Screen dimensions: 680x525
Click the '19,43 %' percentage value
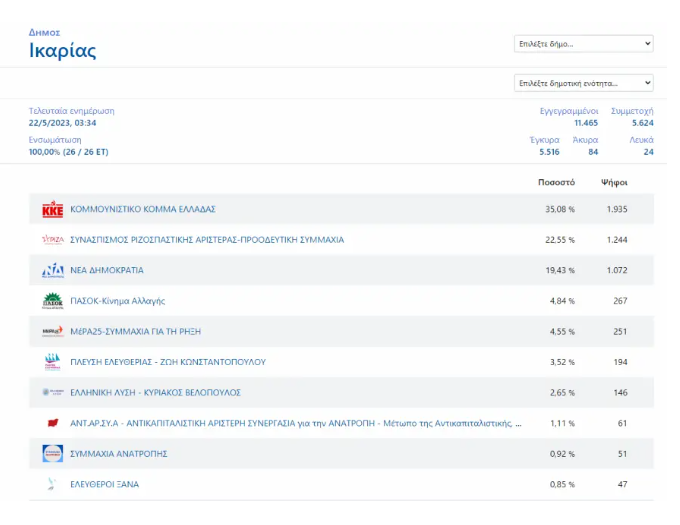click(560, 271)
